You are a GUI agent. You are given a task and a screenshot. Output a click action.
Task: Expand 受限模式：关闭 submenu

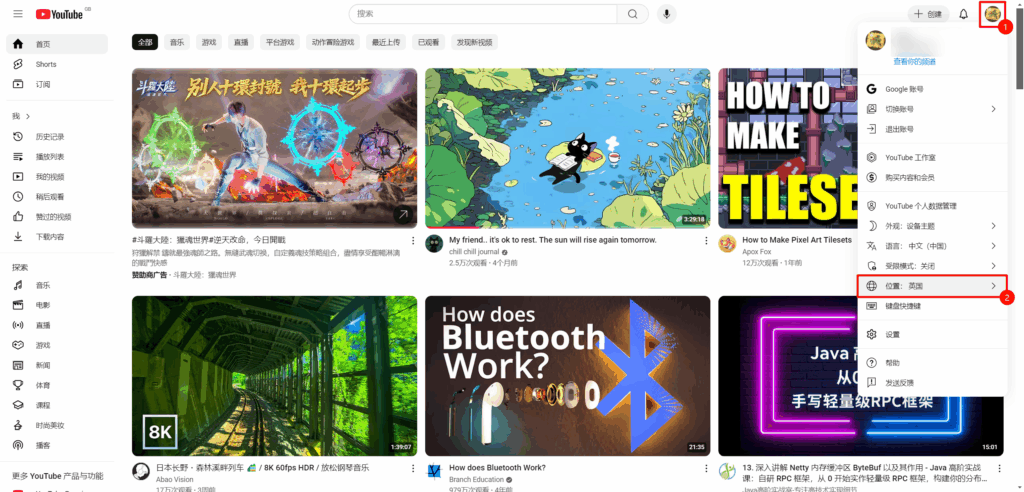933,266
